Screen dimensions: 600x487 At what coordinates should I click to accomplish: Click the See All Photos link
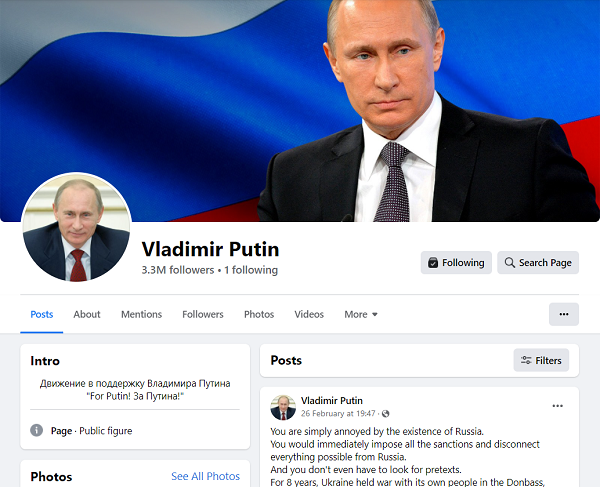click(x=205, y=476)
